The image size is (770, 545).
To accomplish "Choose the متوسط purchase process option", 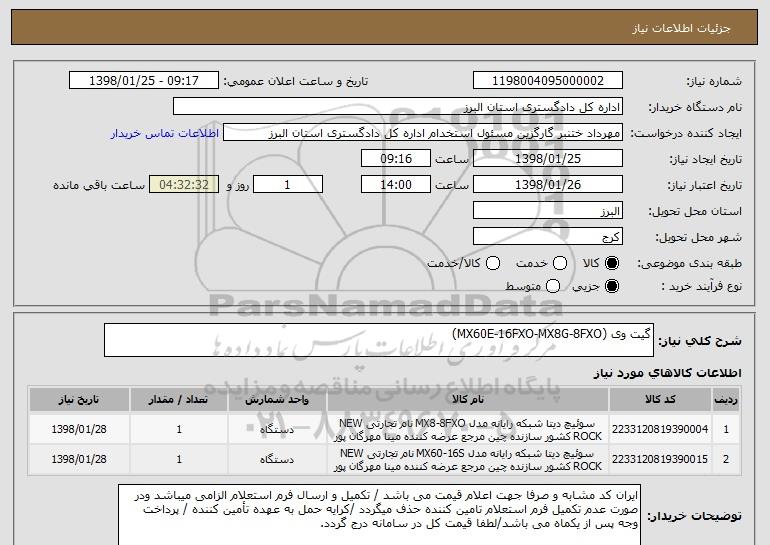I will (x=553, y=286).
